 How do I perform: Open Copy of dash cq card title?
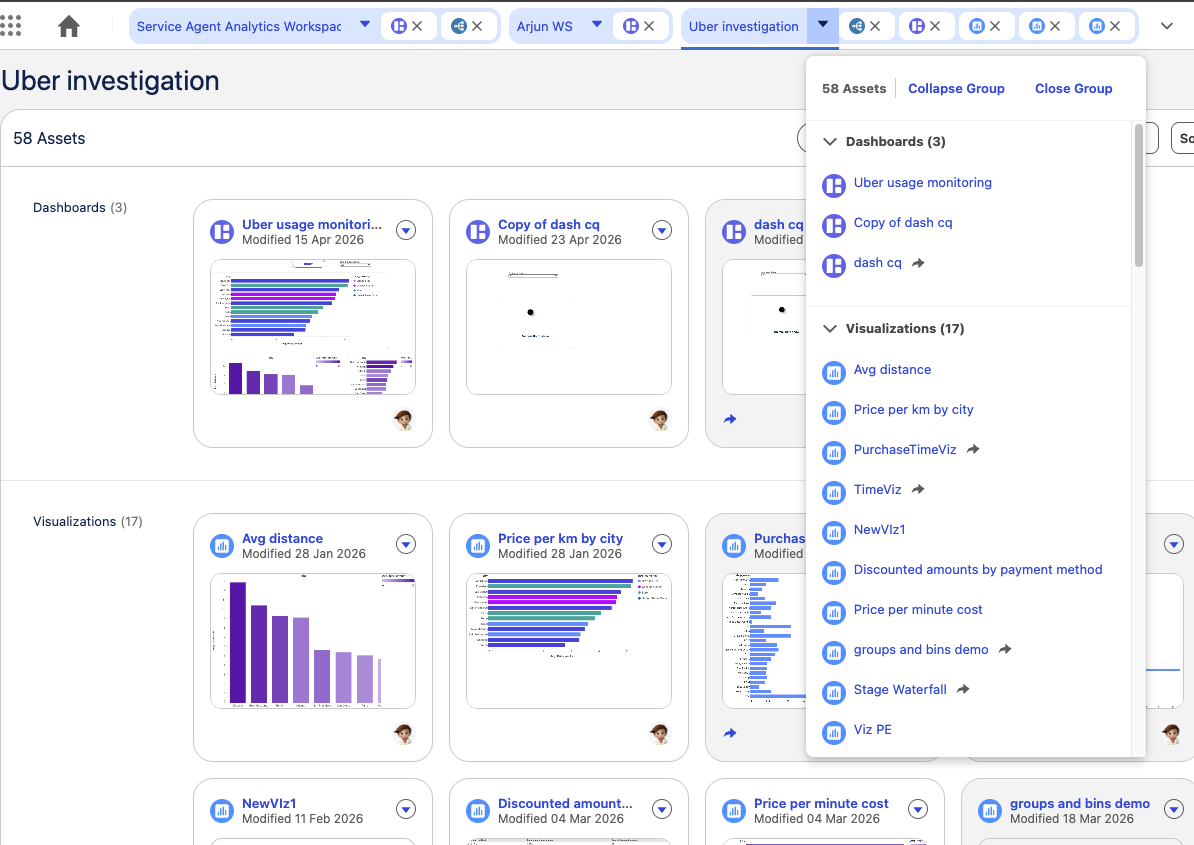tap(548, 225)
